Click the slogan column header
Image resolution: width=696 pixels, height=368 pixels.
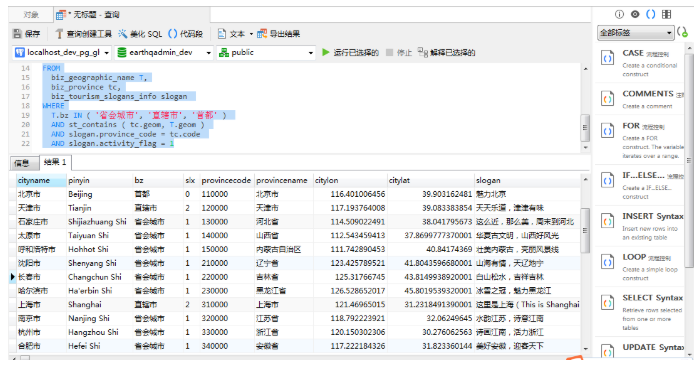point(527,181)
